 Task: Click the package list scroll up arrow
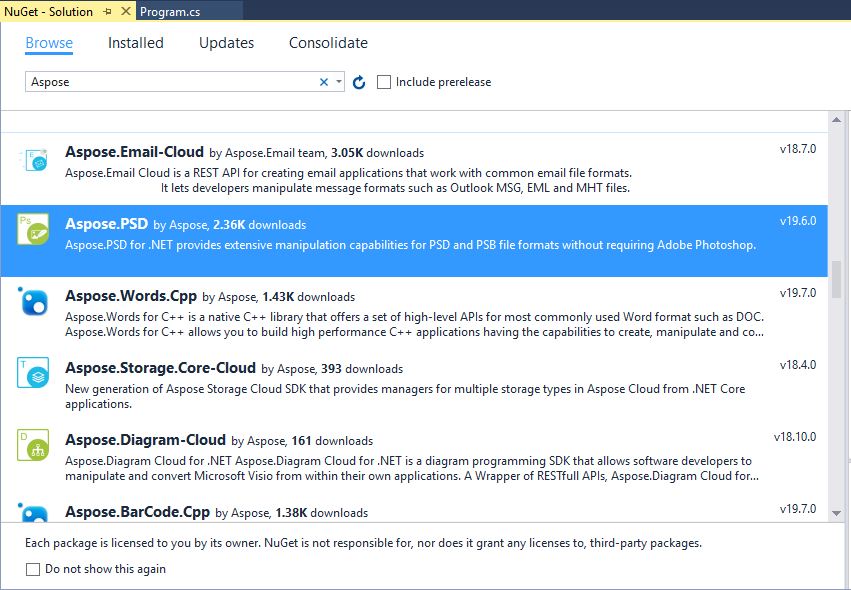pyautogui.click(x=836, y=119)
